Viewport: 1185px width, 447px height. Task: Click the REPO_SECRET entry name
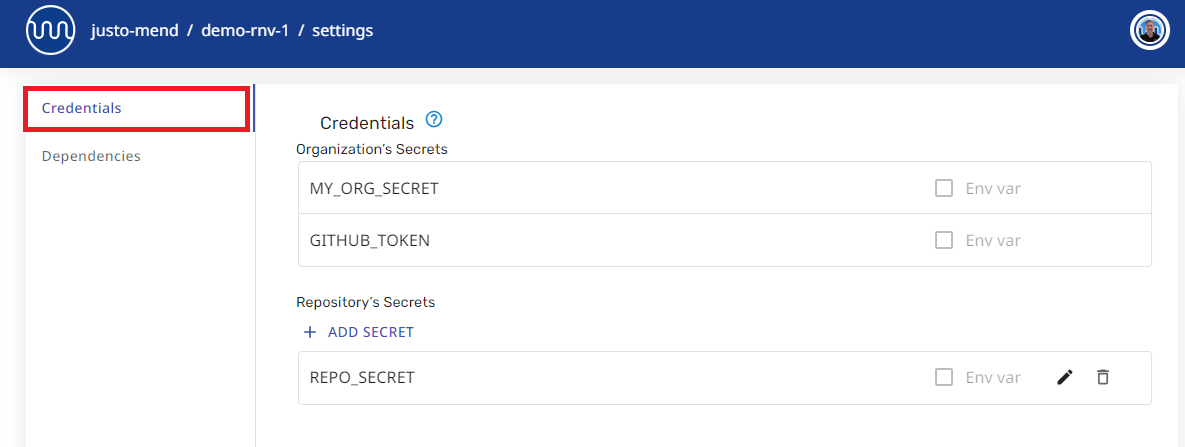pyautogui.click(x=362, y=377)
